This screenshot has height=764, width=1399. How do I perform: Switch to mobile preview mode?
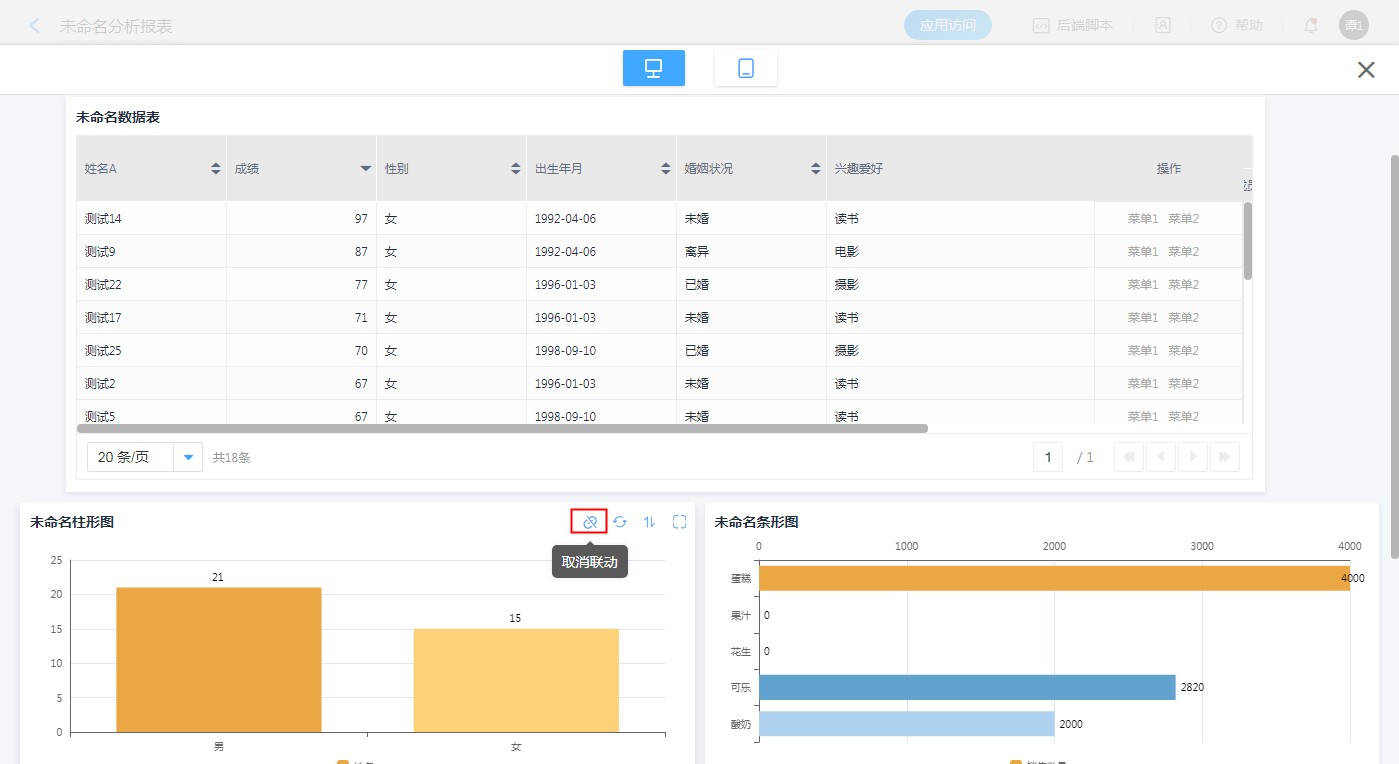pos(745,68)
